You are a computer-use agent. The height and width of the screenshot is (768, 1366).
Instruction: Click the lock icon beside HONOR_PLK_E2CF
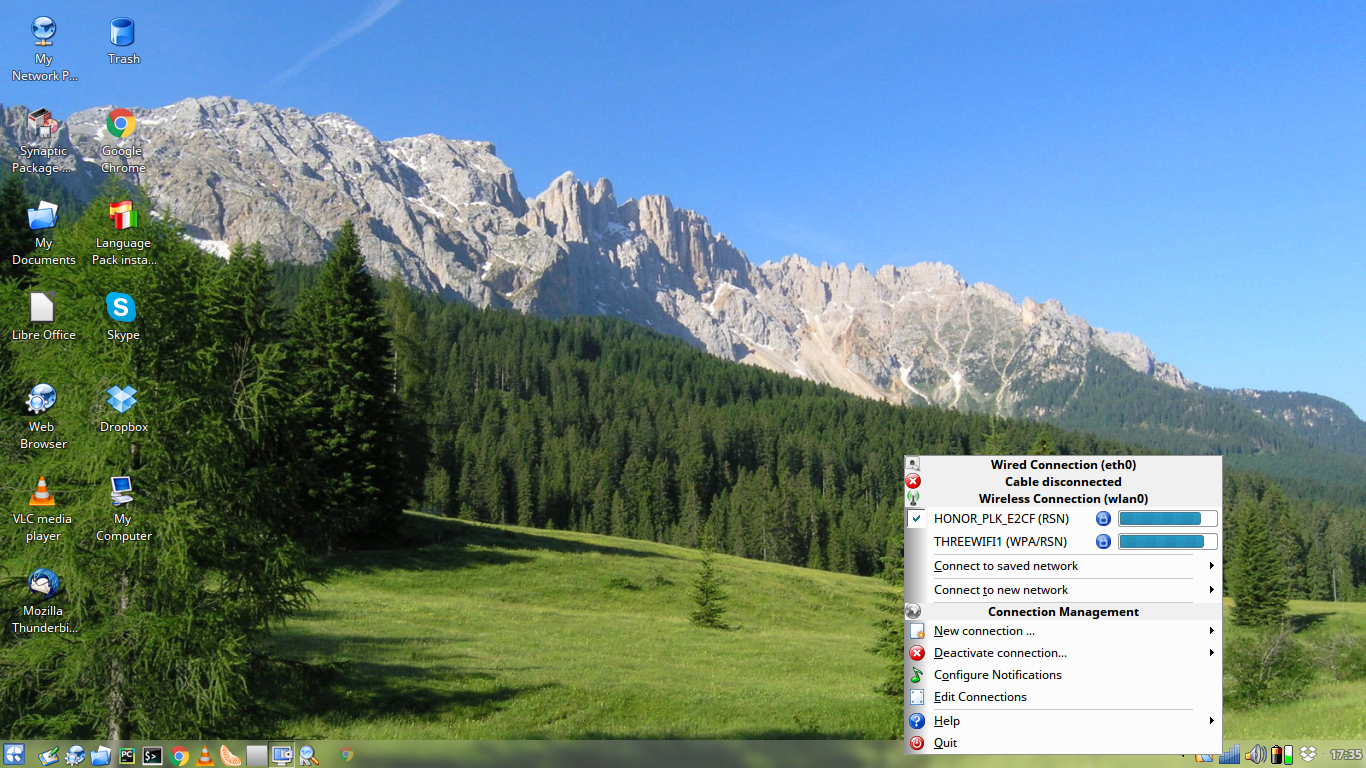pos(1103,518)
